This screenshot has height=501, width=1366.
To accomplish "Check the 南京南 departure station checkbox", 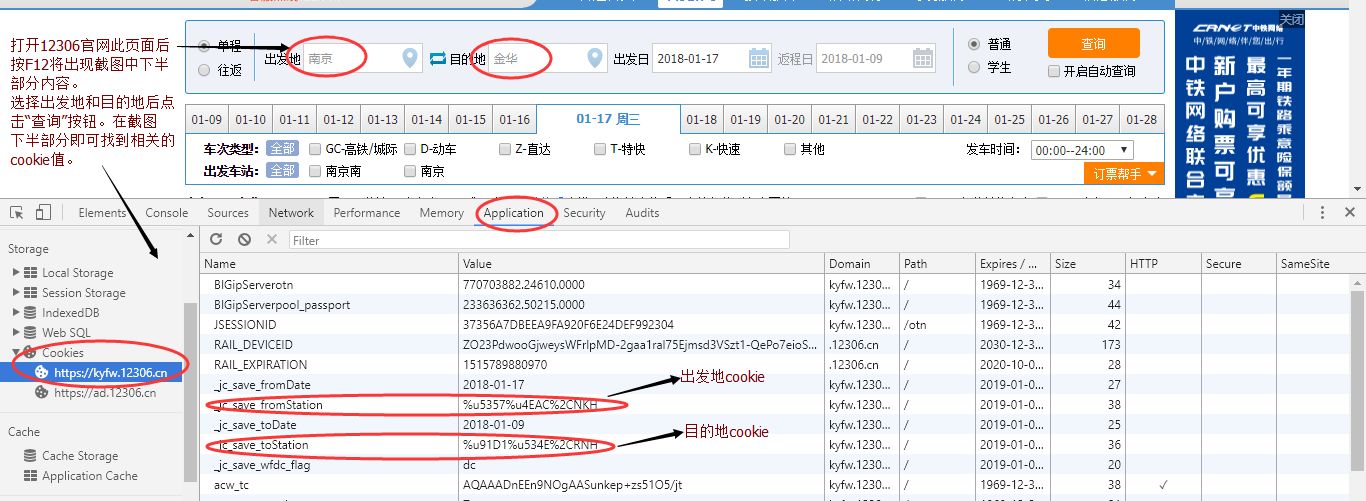I will click(315, 171).
